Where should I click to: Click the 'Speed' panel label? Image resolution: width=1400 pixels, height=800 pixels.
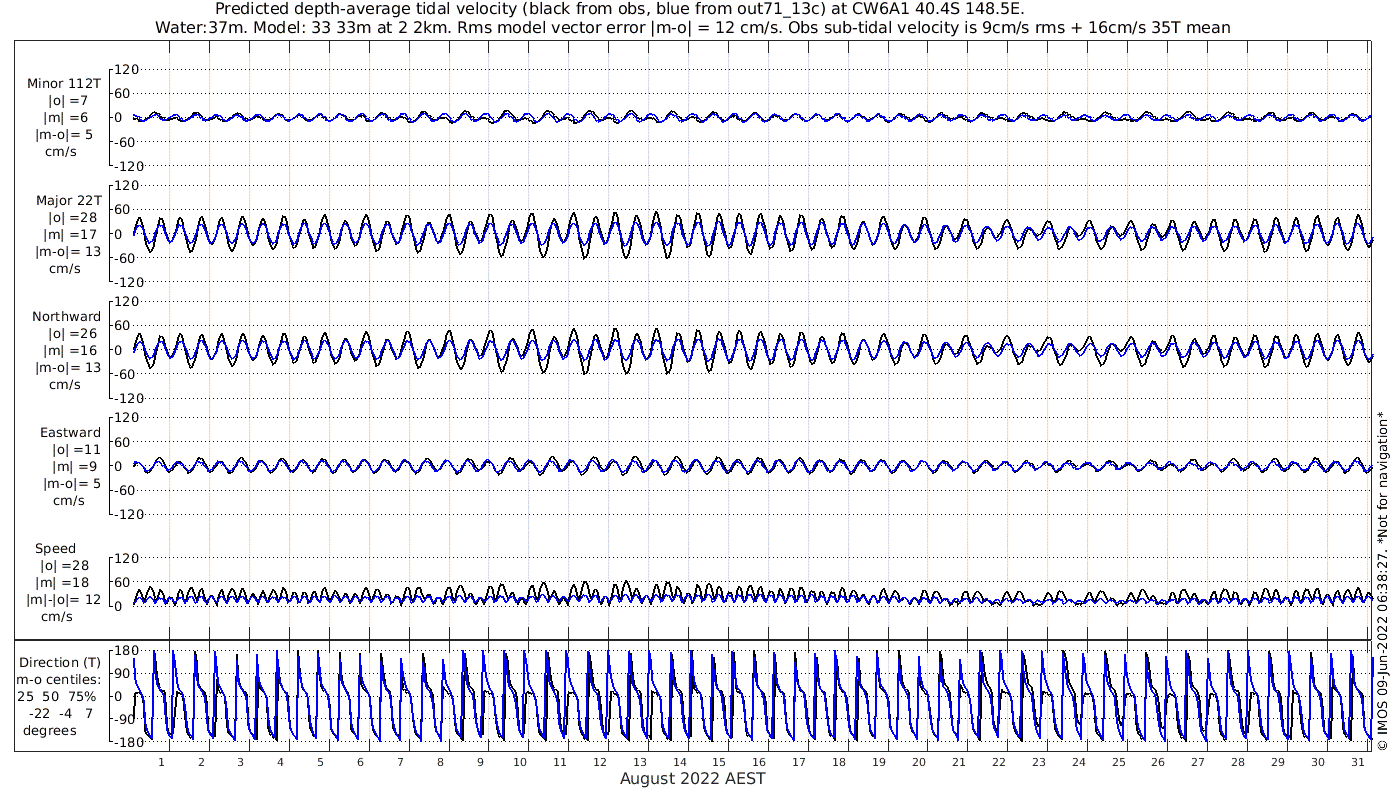coord(55,549)
